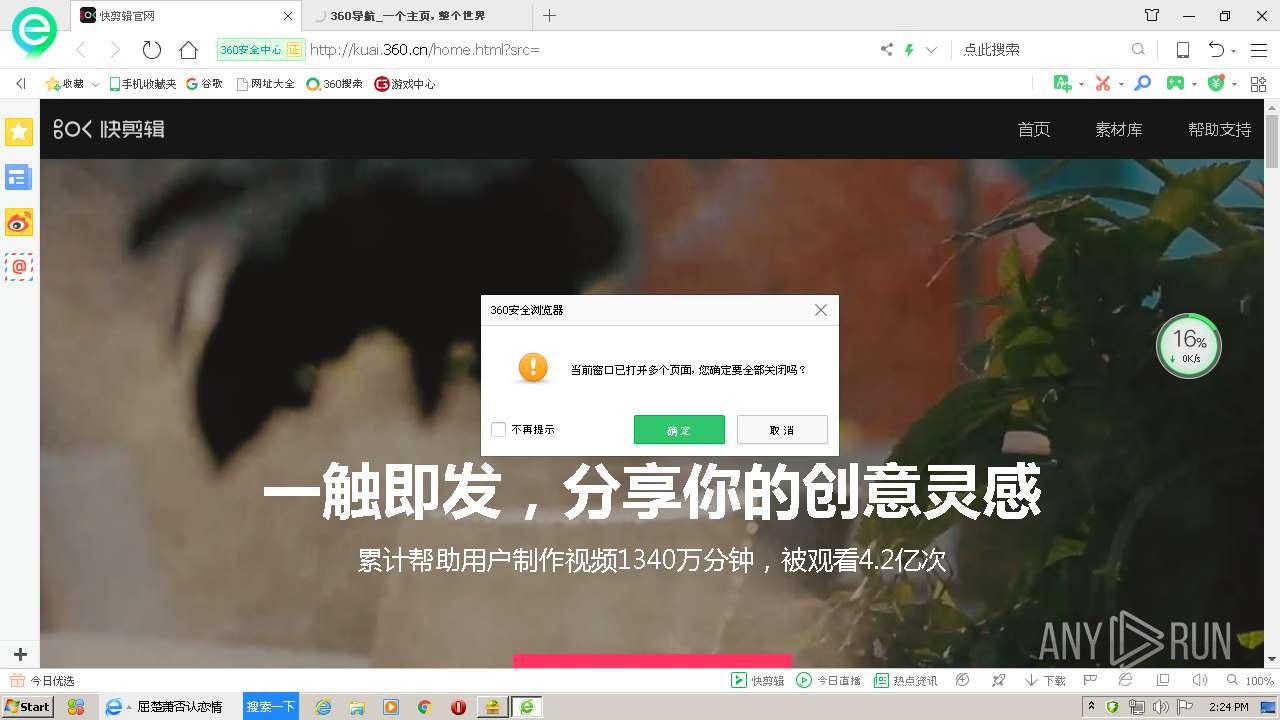Open the Windows Start menu
1280x720 pixels.
pos(27,707)
